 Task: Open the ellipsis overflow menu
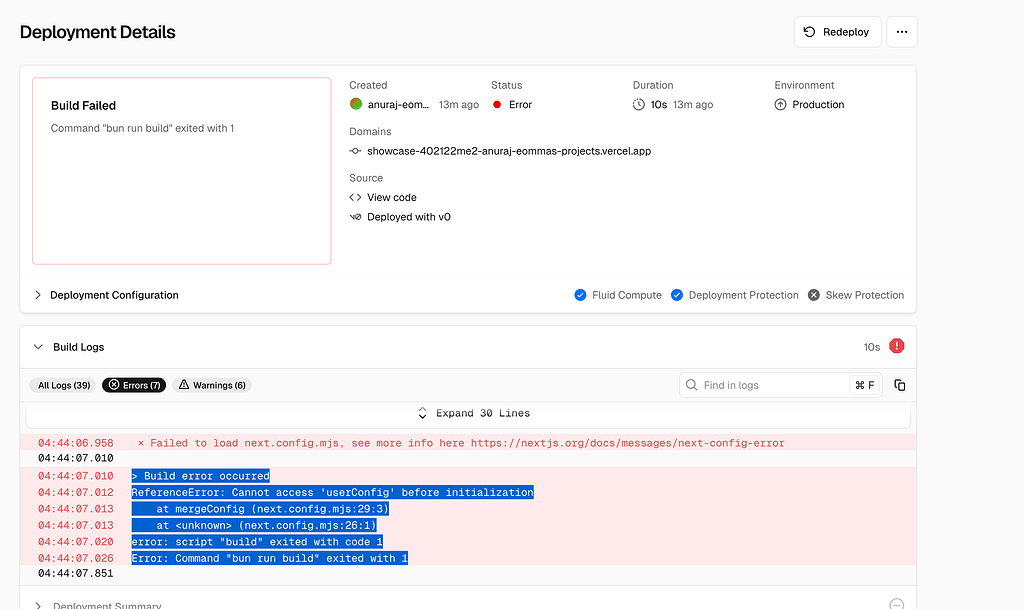901,31
